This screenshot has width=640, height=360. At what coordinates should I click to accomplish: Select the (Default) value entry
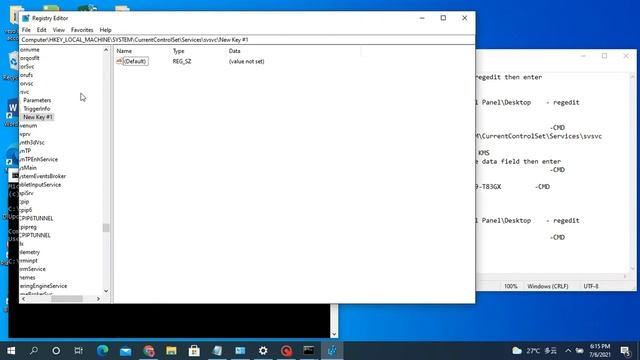point(135,61)
